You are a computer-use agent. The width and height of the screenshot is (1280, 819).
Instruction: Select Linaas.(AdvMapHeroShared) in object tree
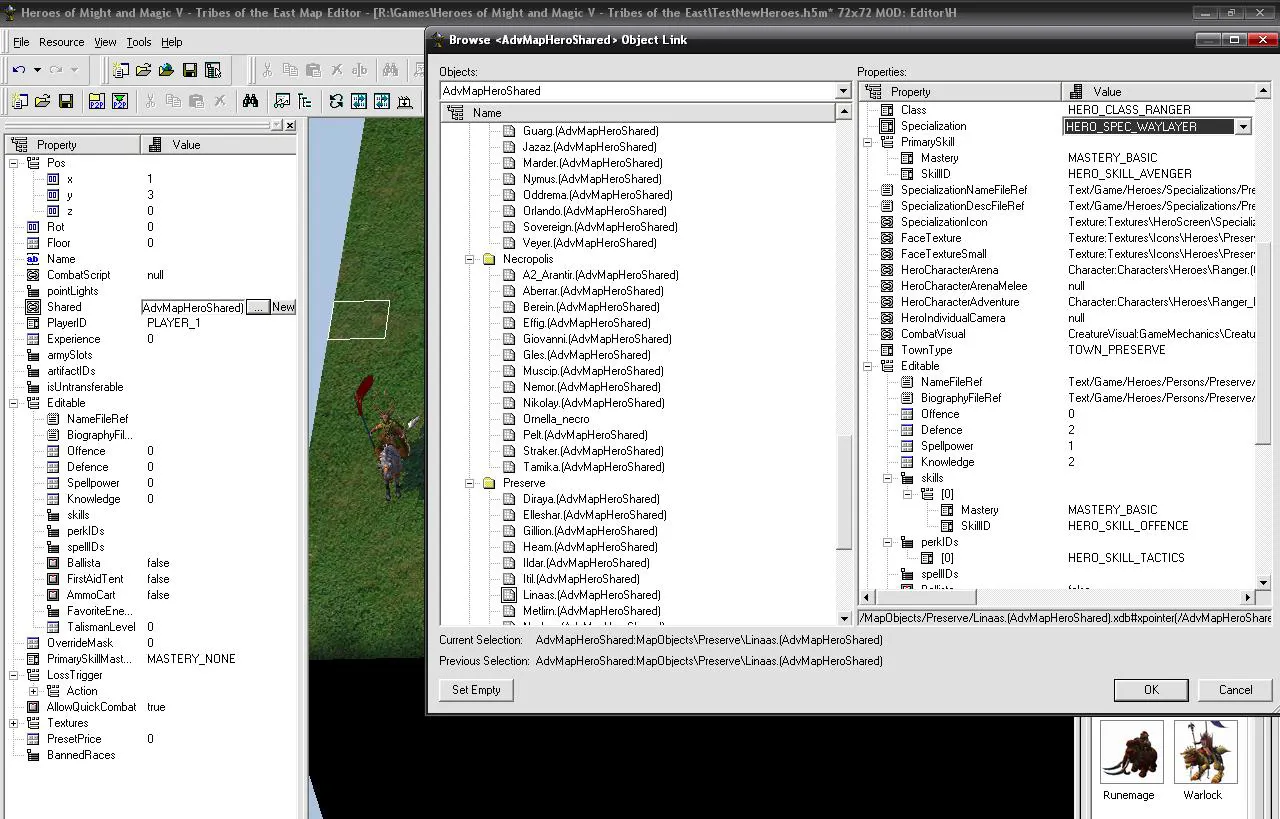coord(591,595)
